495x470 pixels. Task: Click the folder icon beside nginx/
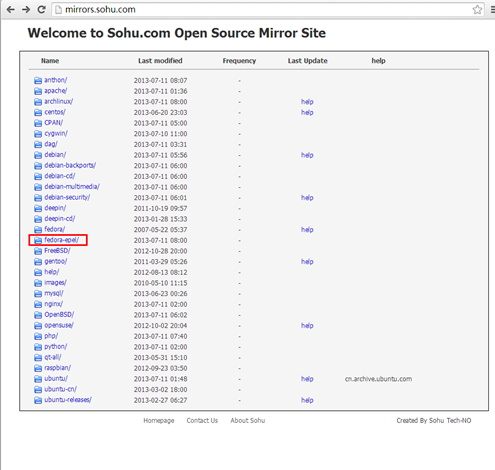click(x=38, y=304)
